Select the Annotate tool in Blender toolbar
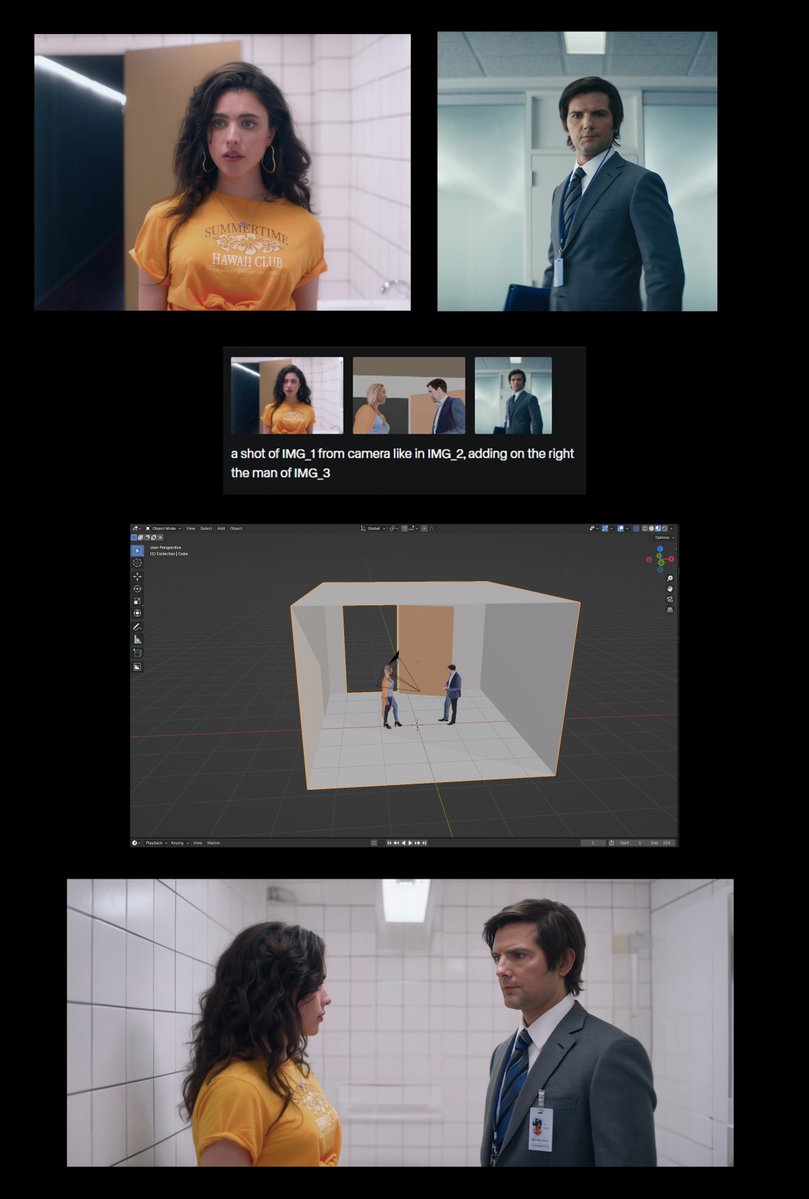This screenshot has width=809, height=1199. pos(138,627)
